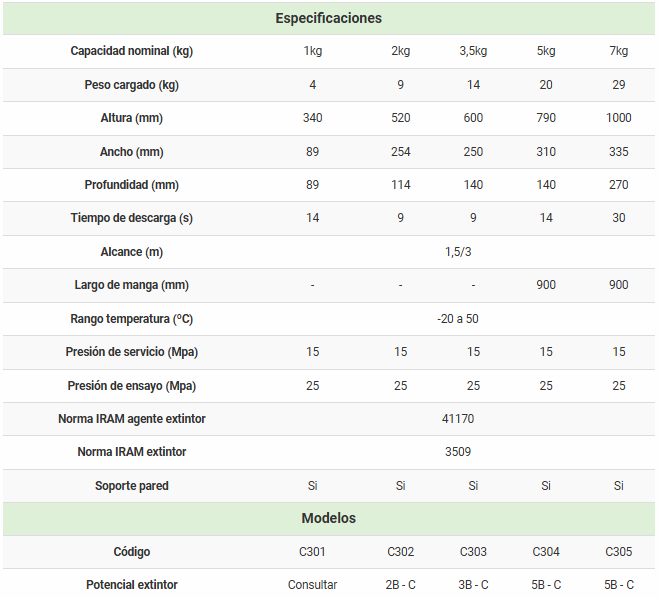Viewport: 660px width, 598px height.
Task: Click the 3,5kg capacity column value
Action: click(473, 51)
